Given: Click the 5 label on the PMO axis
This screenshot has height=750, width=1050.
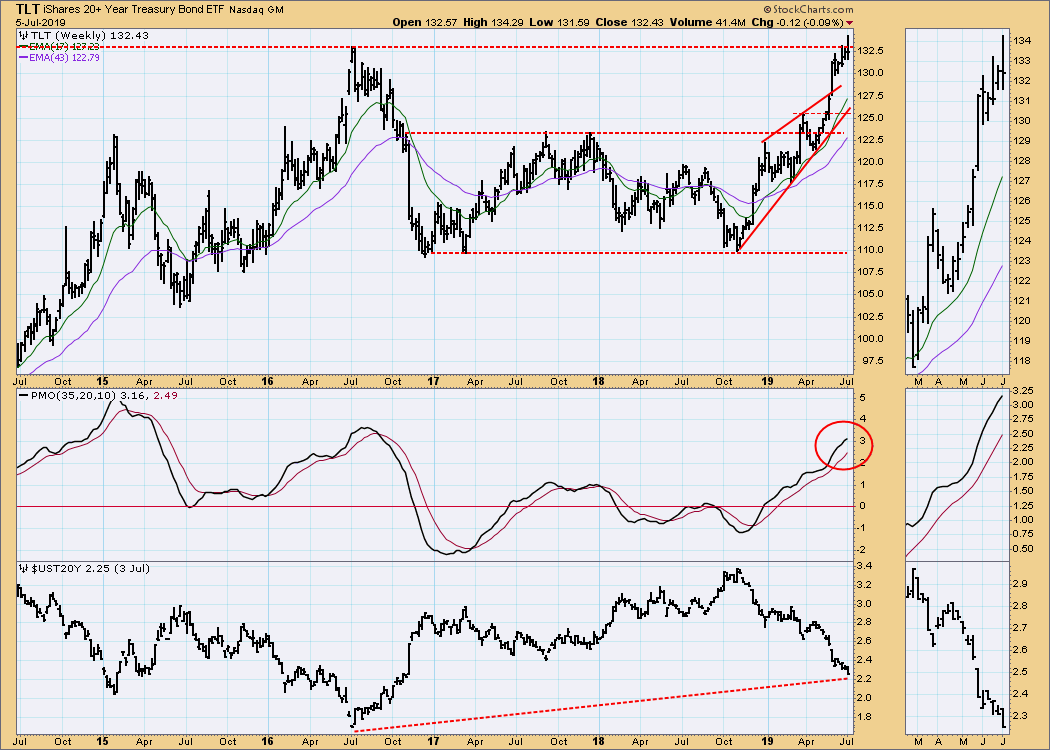Looking at the screenshot, I should point(862,397).
